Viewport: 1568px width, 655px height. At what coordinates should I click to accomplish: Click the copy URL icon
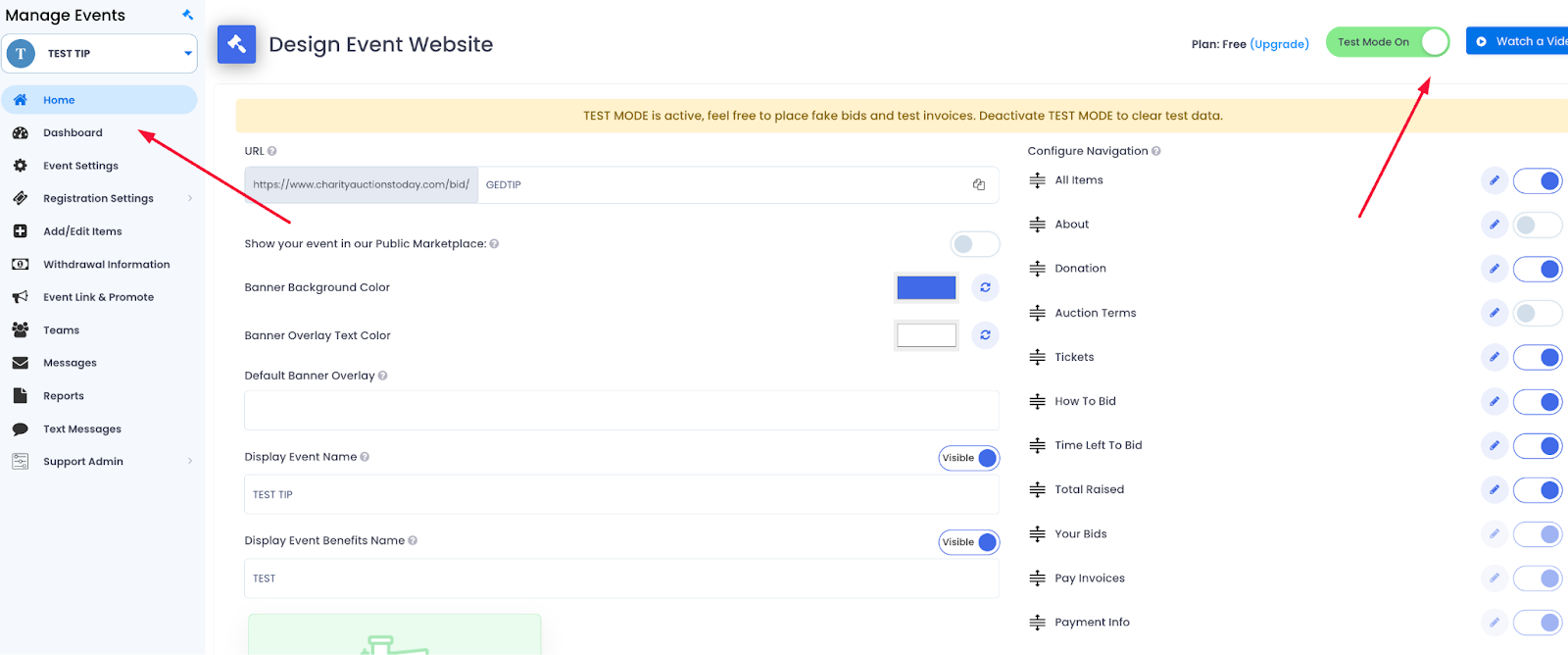(978, 184)
